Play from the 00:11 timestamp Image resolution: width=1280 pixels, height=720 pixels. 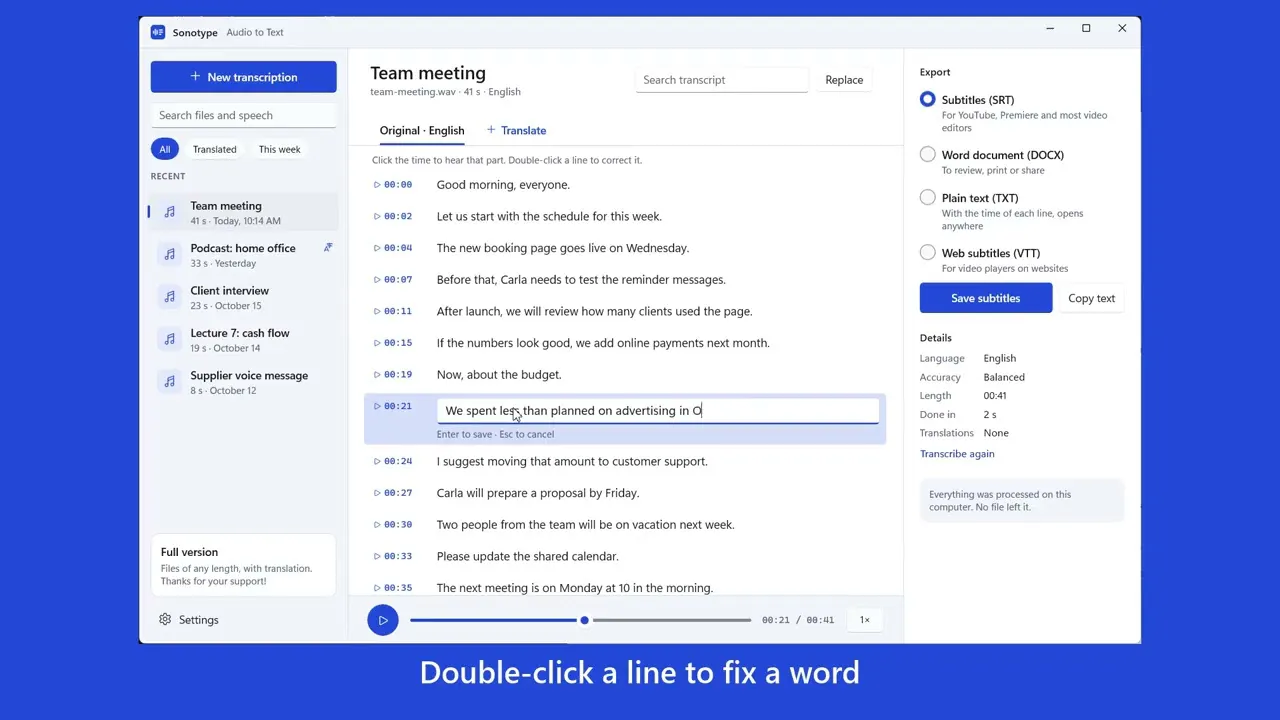(x=392, y=311)
